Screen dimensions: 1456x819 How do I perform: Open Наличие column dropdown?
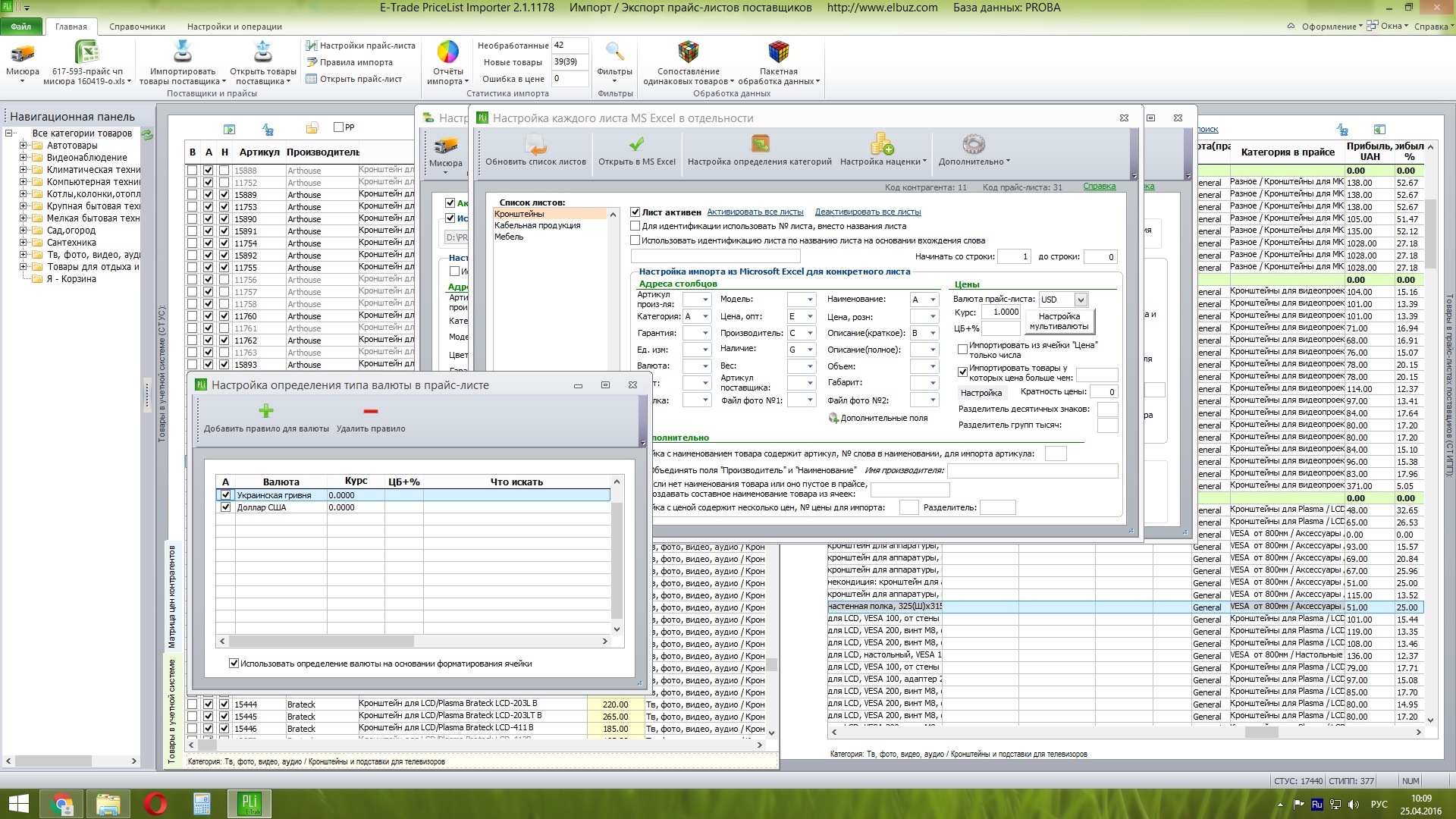pyautogui.click(x=809, y=350)
